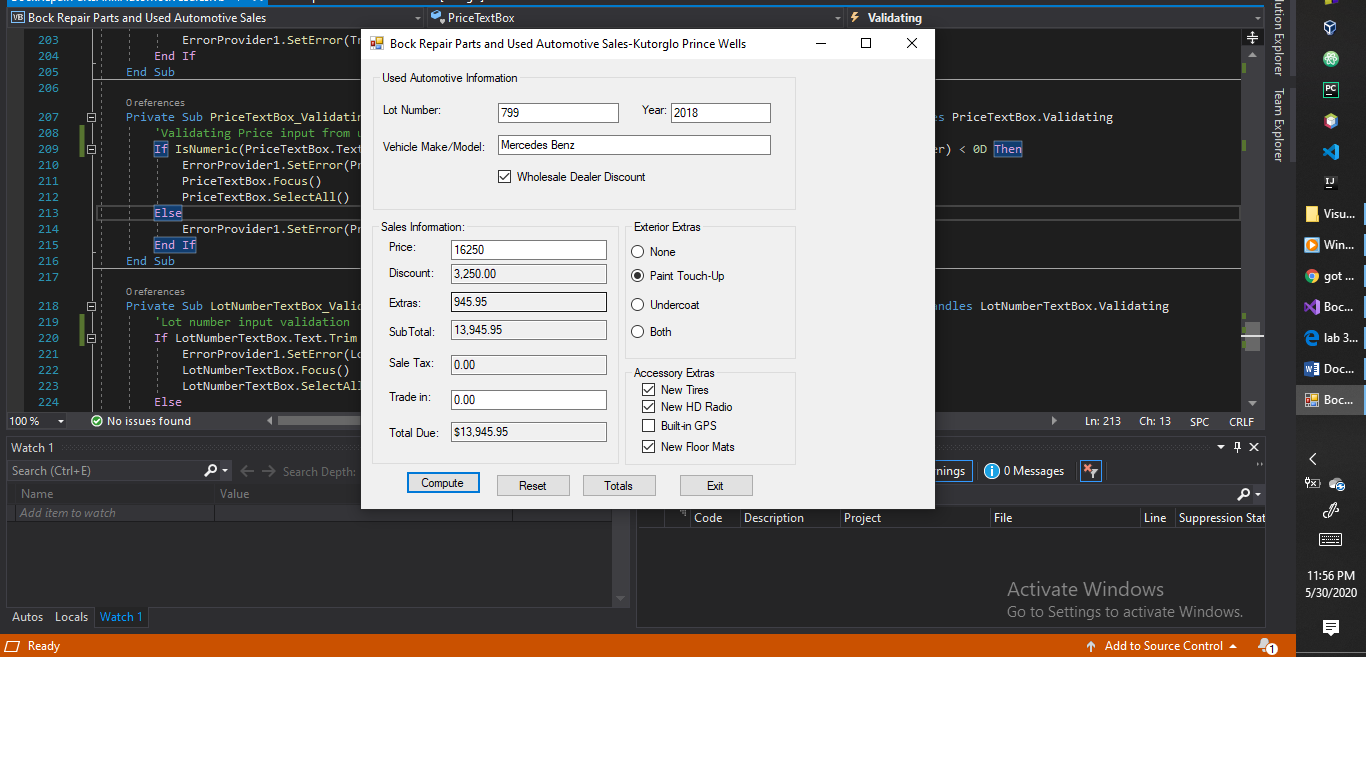
Task: Sort Error List by Description column header
Action: [x=789, y=518]
